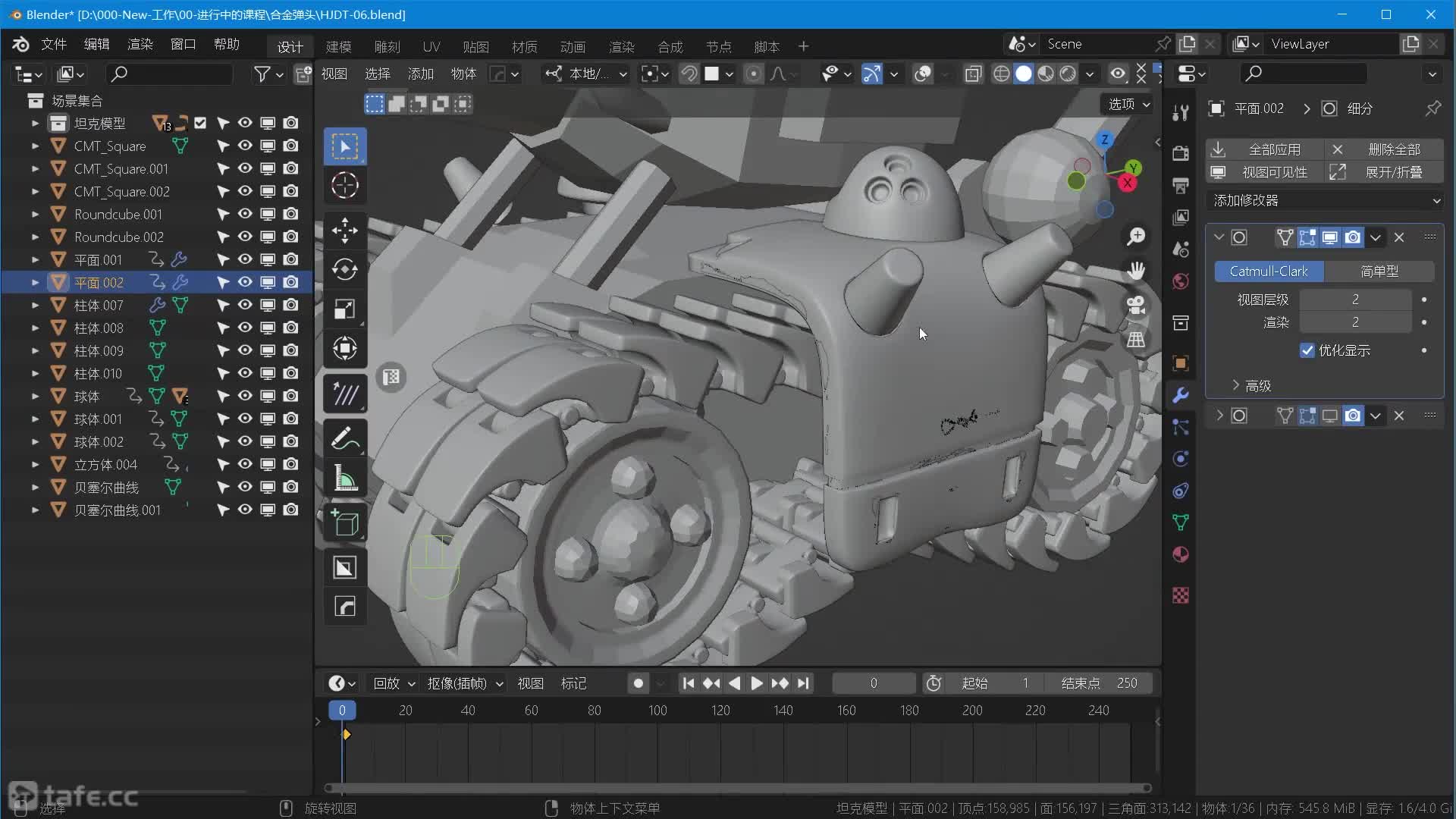
Task: Select the Rotate tool
Action: [345, 269]
